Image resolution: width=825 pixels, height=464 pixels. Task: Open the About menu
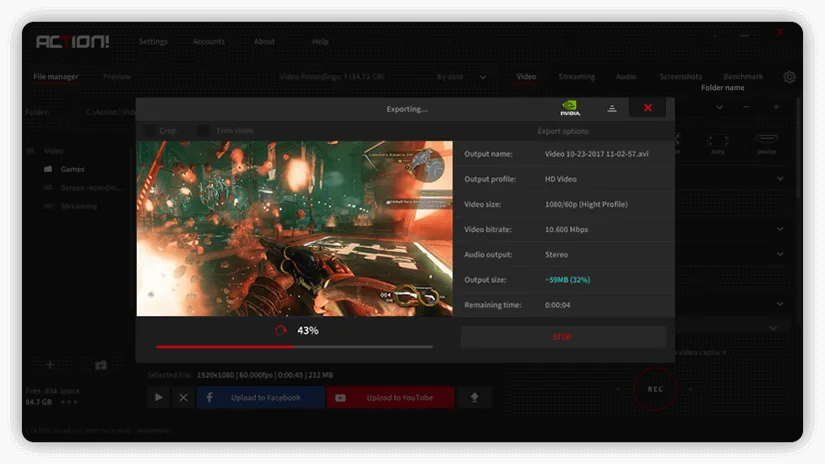click(264, 42)
